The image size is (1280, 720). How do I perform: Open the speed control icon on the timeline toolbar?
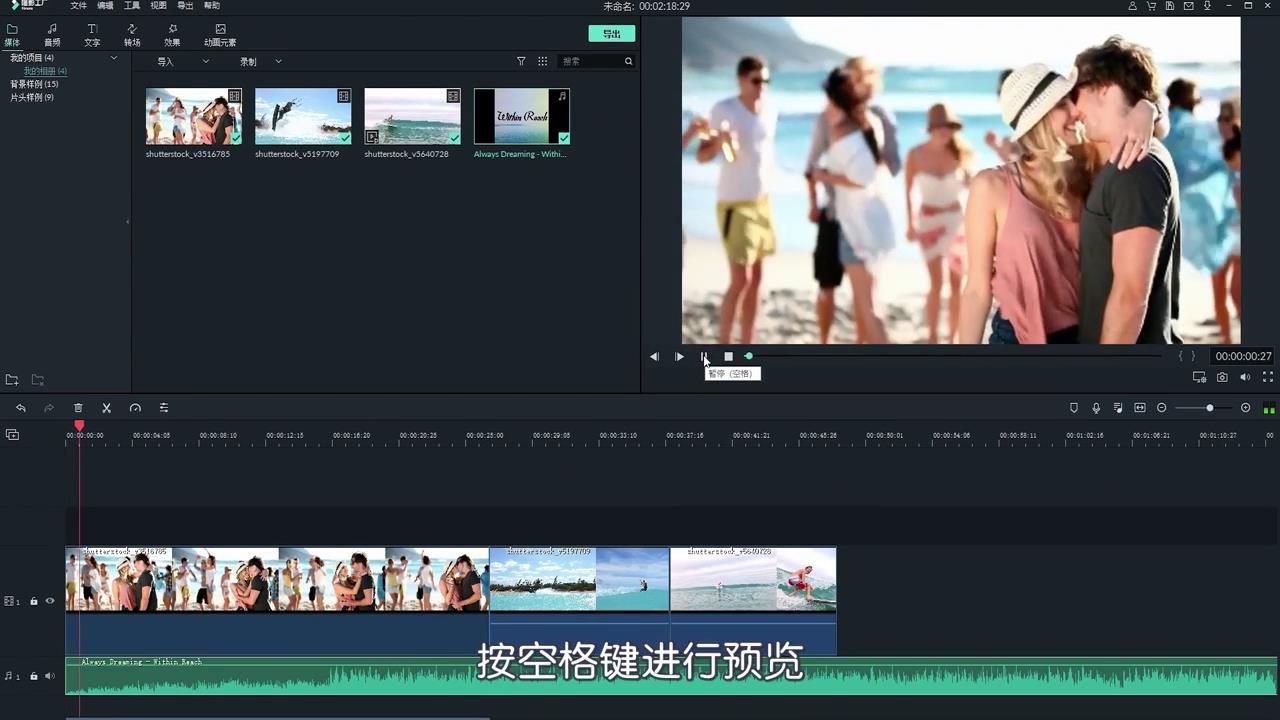135,408
